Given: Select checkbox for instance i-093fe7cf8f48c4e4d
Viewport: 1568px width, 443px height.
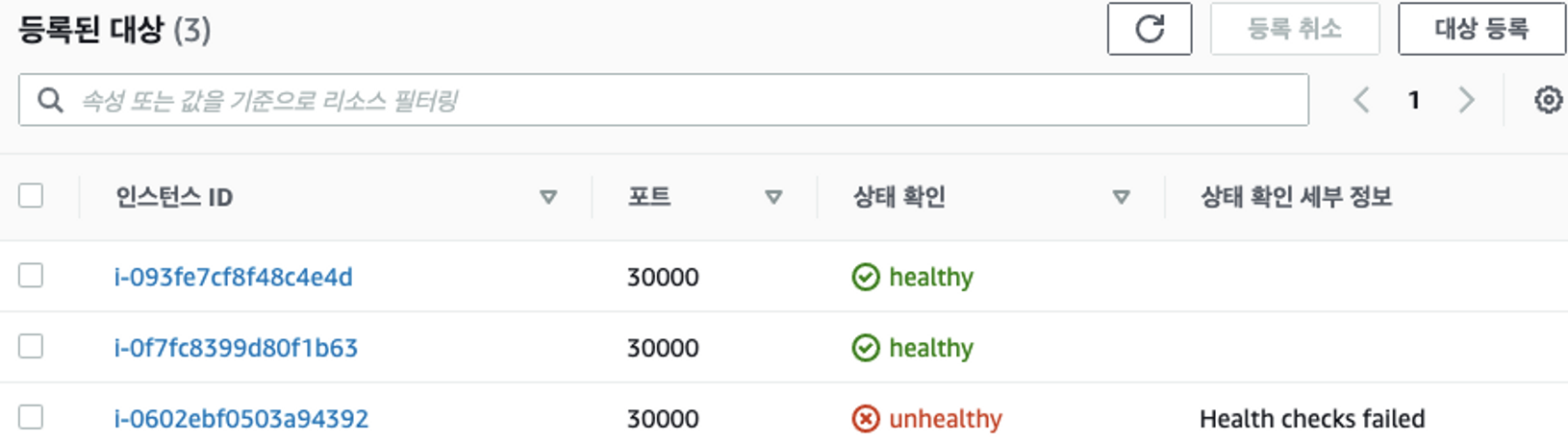Looking at the screenshot, I should [31, 276].
